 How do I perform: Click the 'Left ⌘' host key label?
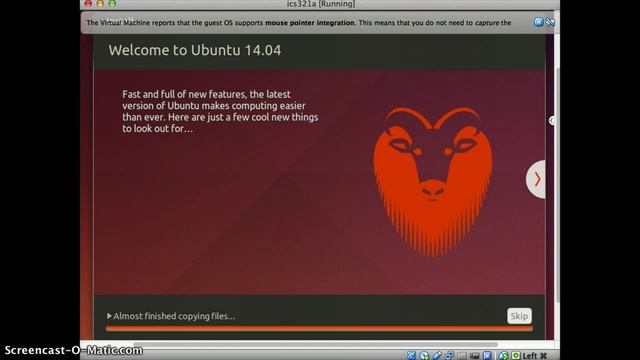[x=535, y=356]
